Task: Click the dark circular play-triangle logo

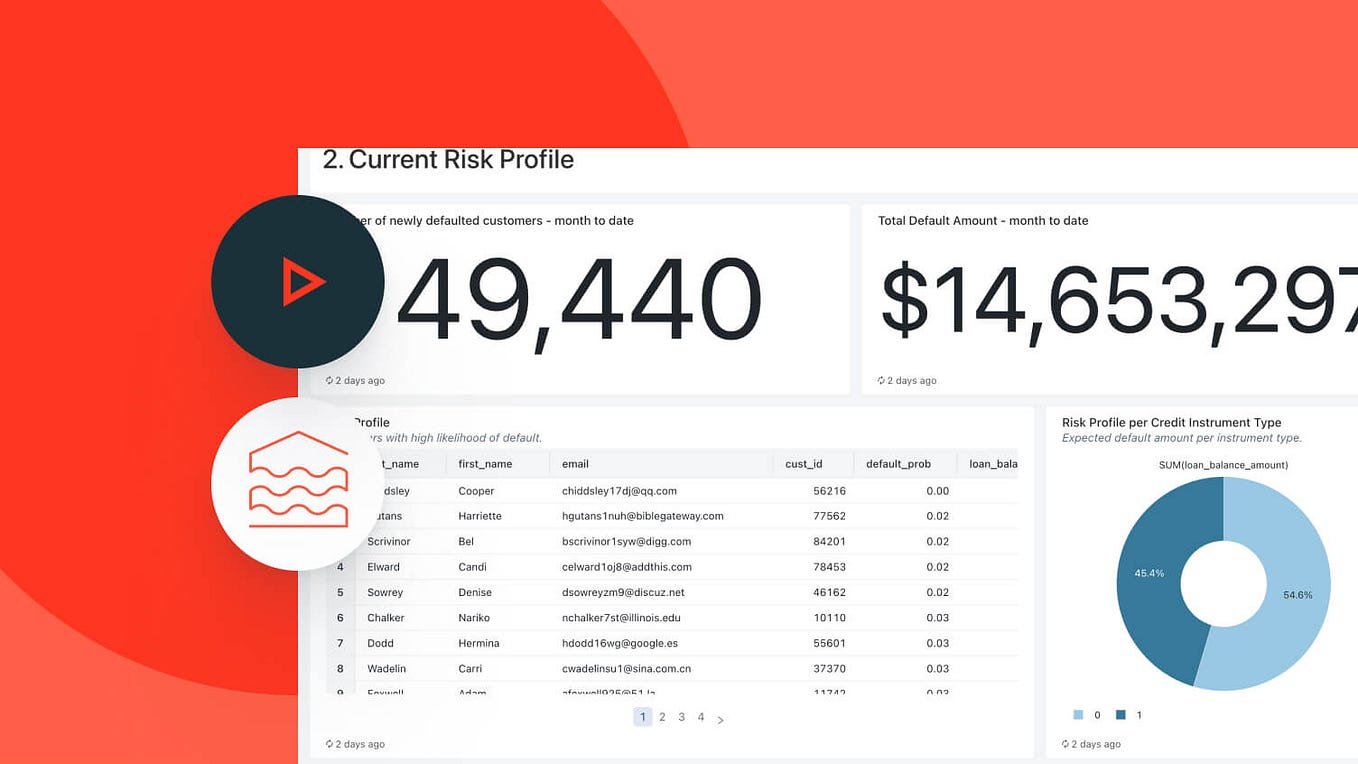Action: click(298, 281)
